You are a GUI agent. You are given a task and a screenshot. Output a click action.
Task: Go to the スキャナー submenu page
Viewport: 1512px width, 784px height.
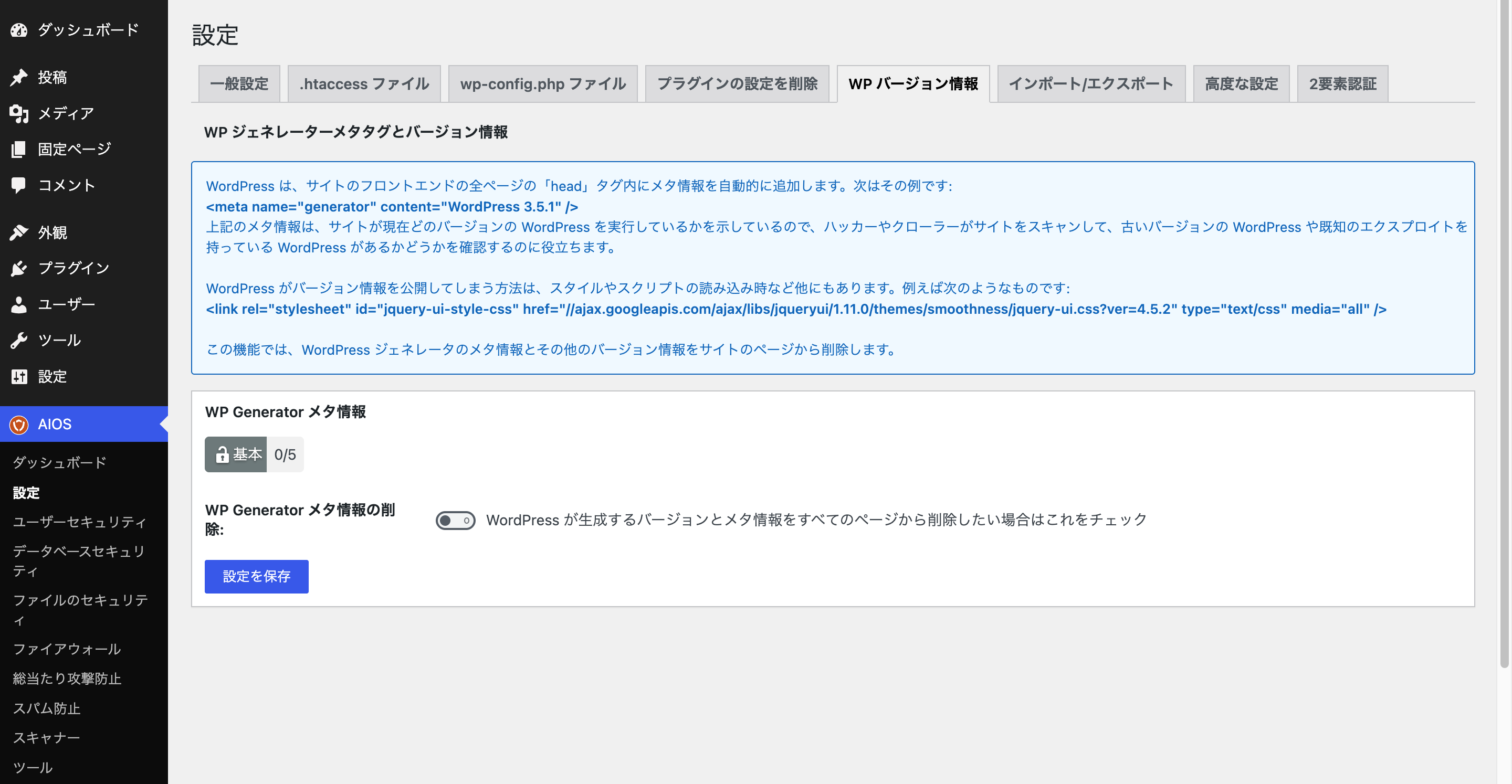46,738
